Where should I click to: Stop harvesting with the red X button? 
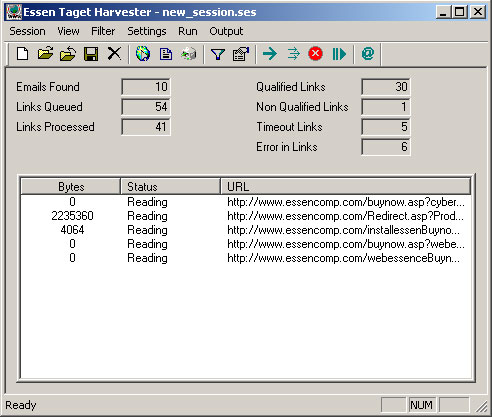(315, 54)
